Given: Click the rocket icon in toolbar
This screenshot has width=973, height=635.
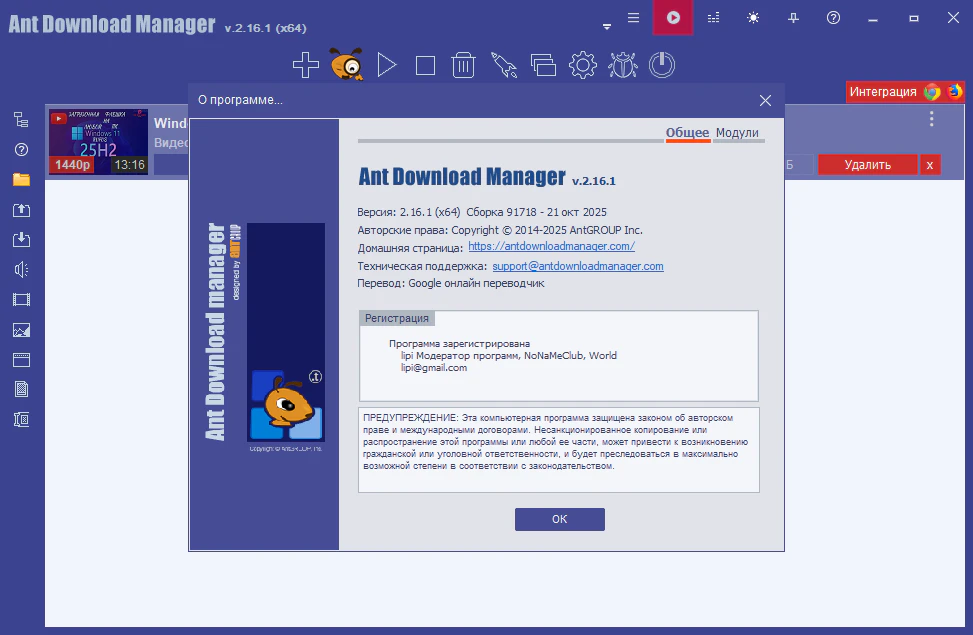Looking at the screenshot, I should (x=503, y=66).
